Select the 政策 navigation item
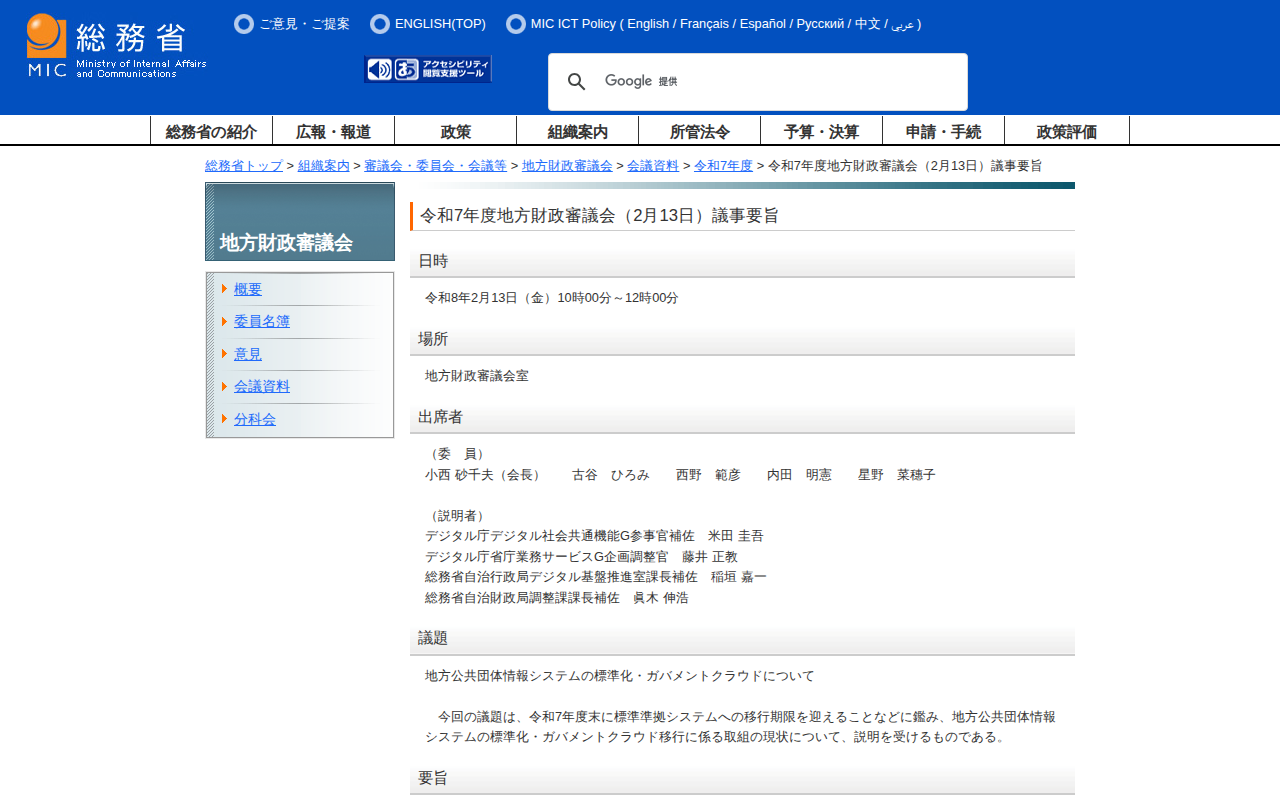Viewport: 1280px width, 800px height. [455, 131]
